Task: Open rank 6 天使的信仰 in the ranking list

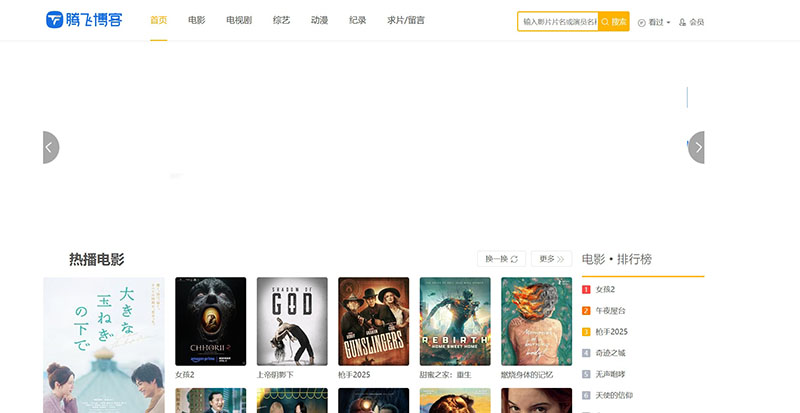Action: click(x=614, y=395)
